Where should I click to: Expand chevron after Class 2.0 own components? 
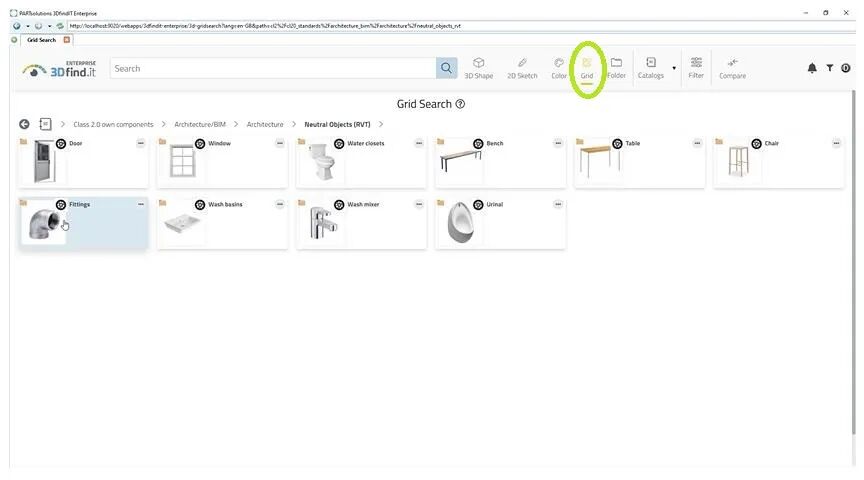(x=164, y=124)
